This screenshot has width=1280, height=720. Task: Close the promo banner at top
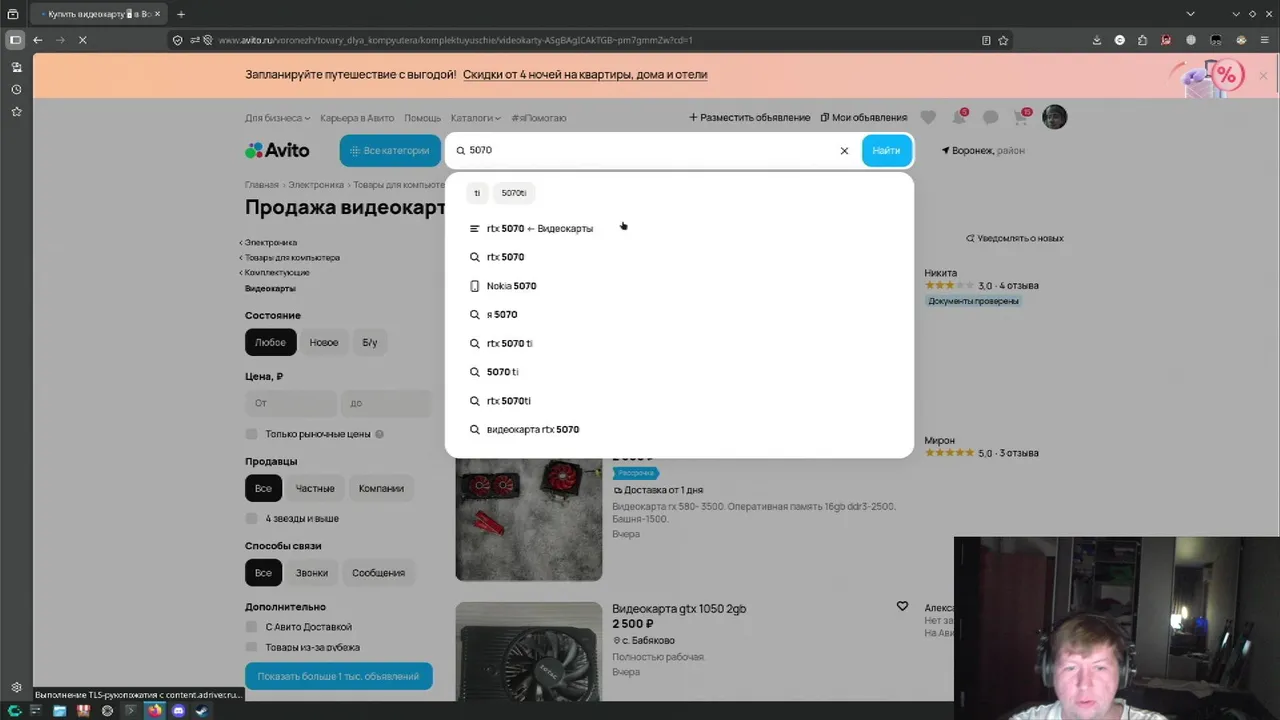pos(1263,76)
